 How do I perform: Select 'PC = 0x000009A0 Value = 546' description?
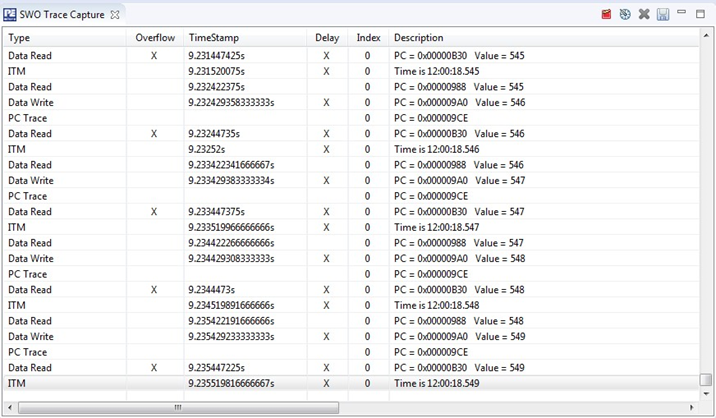coord(460,102)
